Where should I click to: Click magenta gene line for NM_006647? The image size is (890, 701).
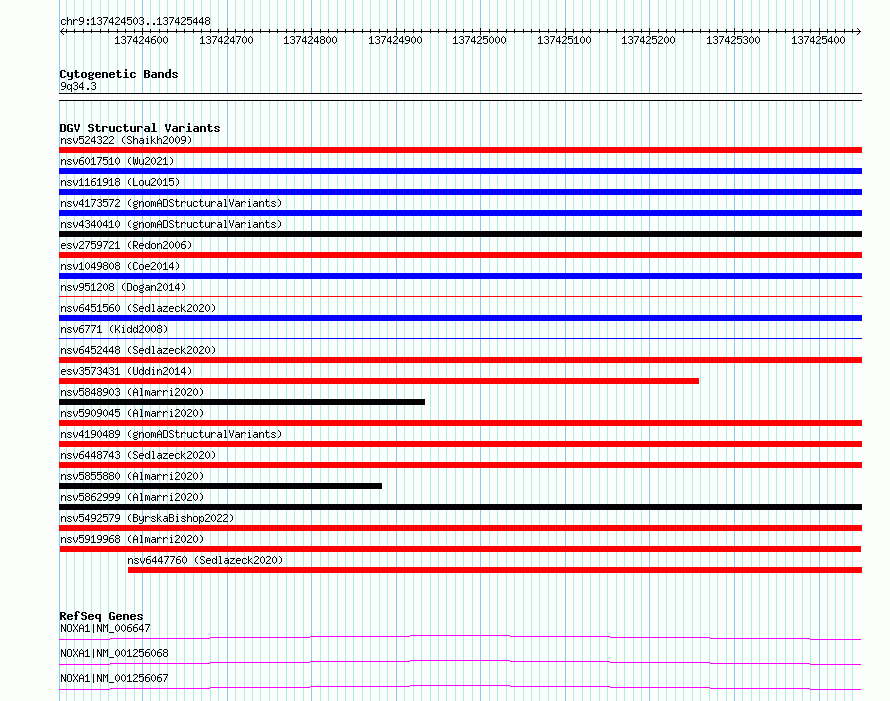click(x=460, y=638)
